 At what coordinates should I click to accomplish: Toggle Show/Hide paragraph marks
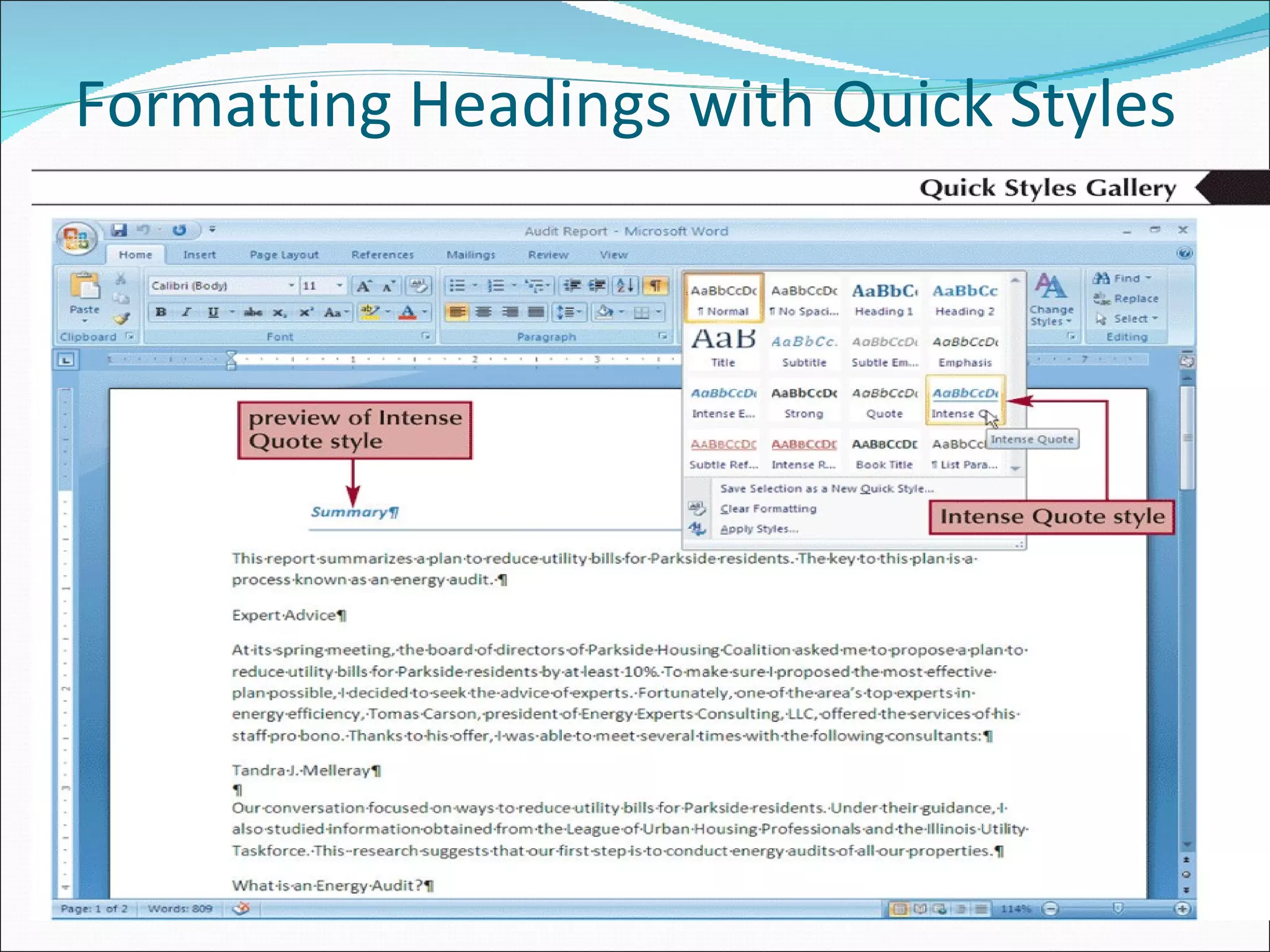click(x=655, y=286)
